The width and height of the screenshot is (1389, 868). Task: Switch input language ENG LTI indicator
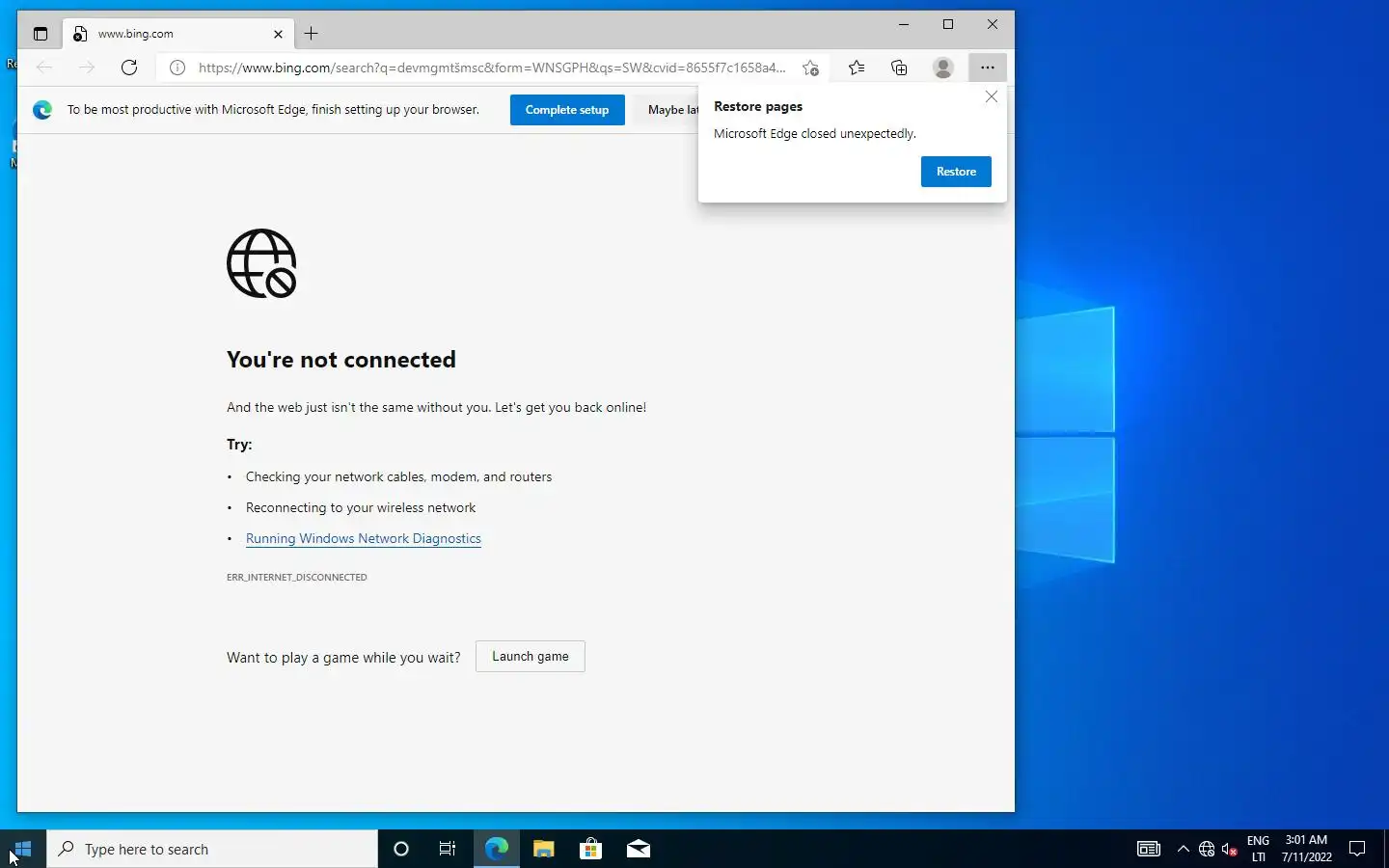pyautogui.click(x=1258, y=849)
